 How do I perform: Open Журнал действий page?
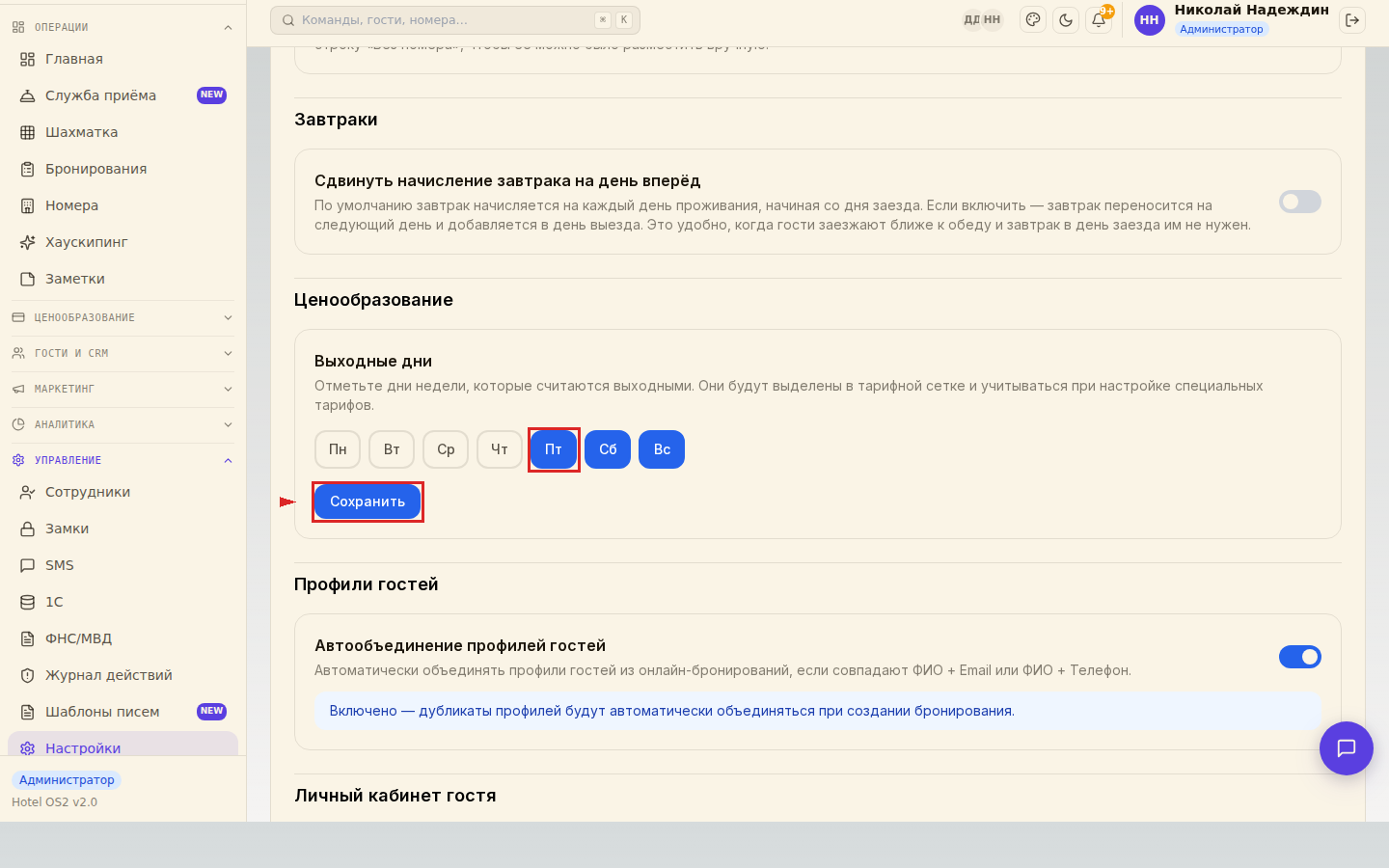click(x=123, y=675)
